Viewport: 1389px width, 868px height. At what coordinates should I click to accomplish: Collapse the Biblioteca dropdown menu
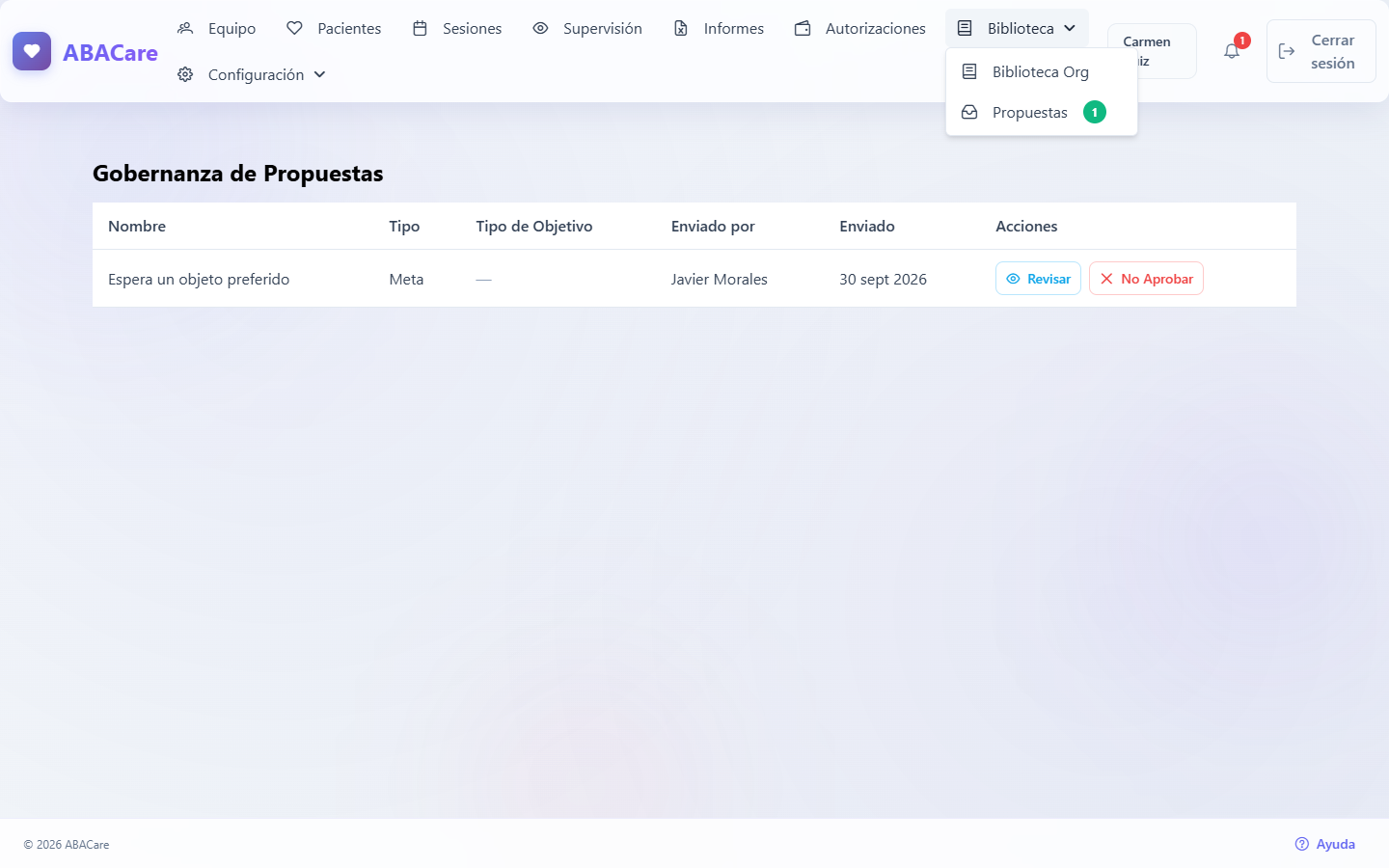click(x=1017, y=28)
